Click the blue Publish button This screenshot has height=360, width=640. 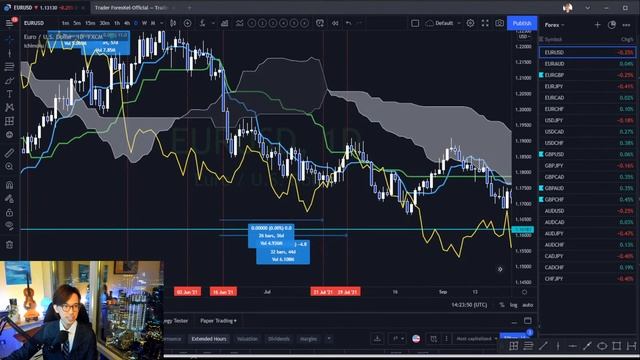tap(522, 23)
